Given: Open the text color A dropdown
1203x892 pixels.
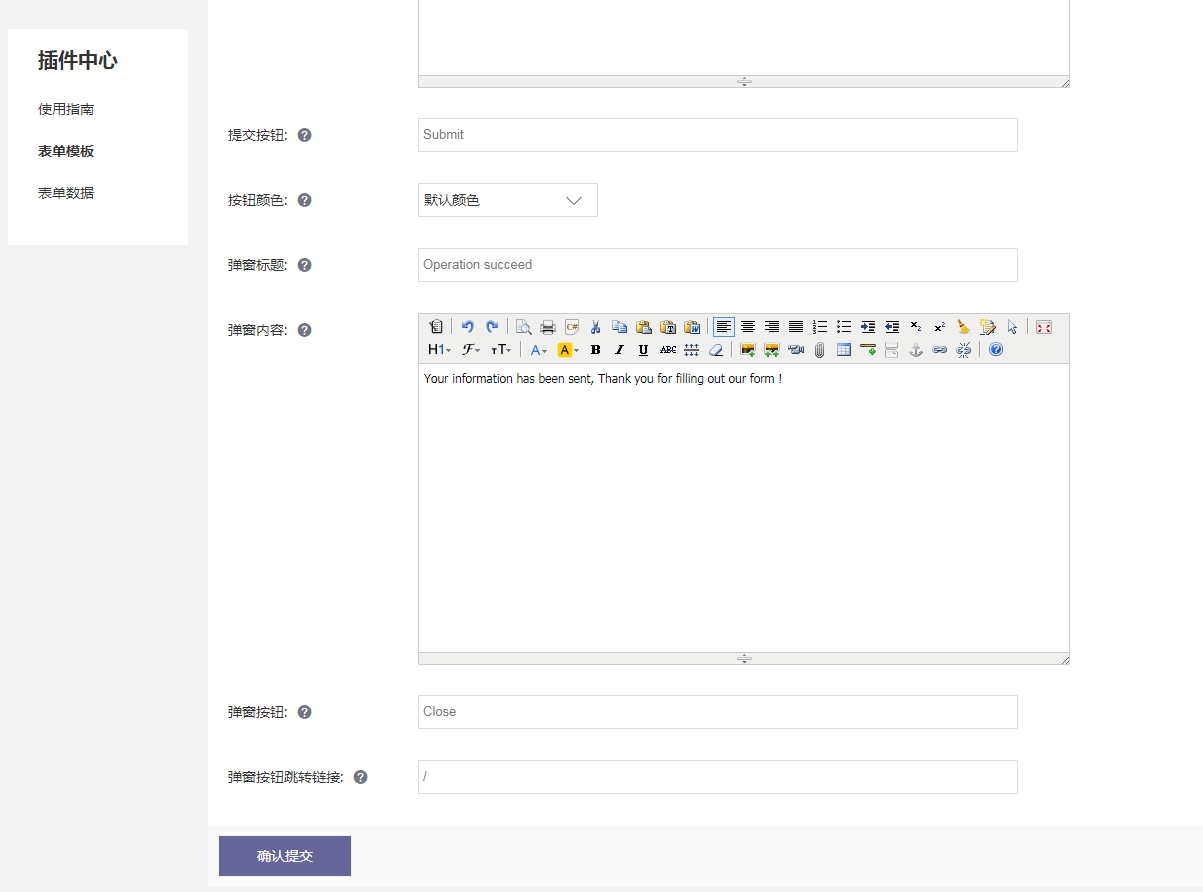Looking at the screenshot, I should tap(538, 350).
